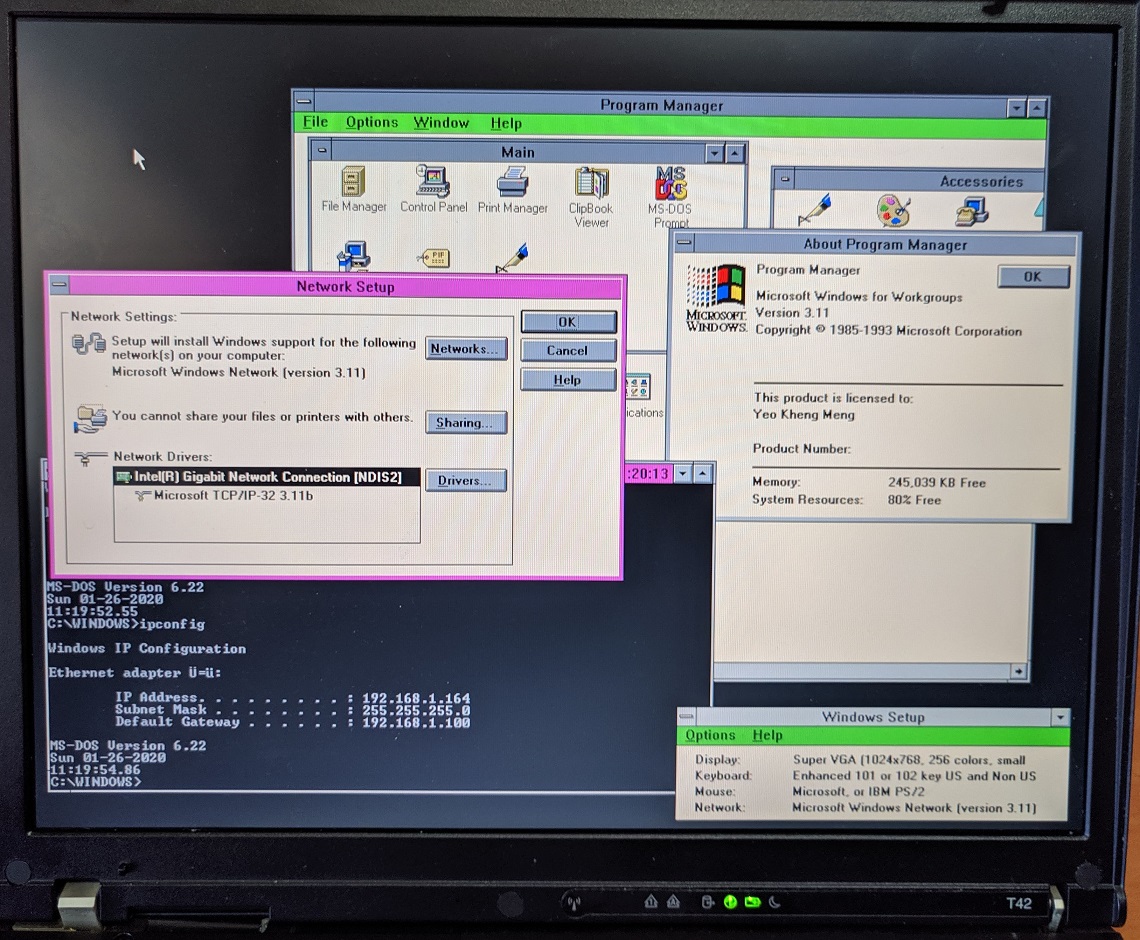
Task: Minimize the Main group window arrow
Action: 715,153
